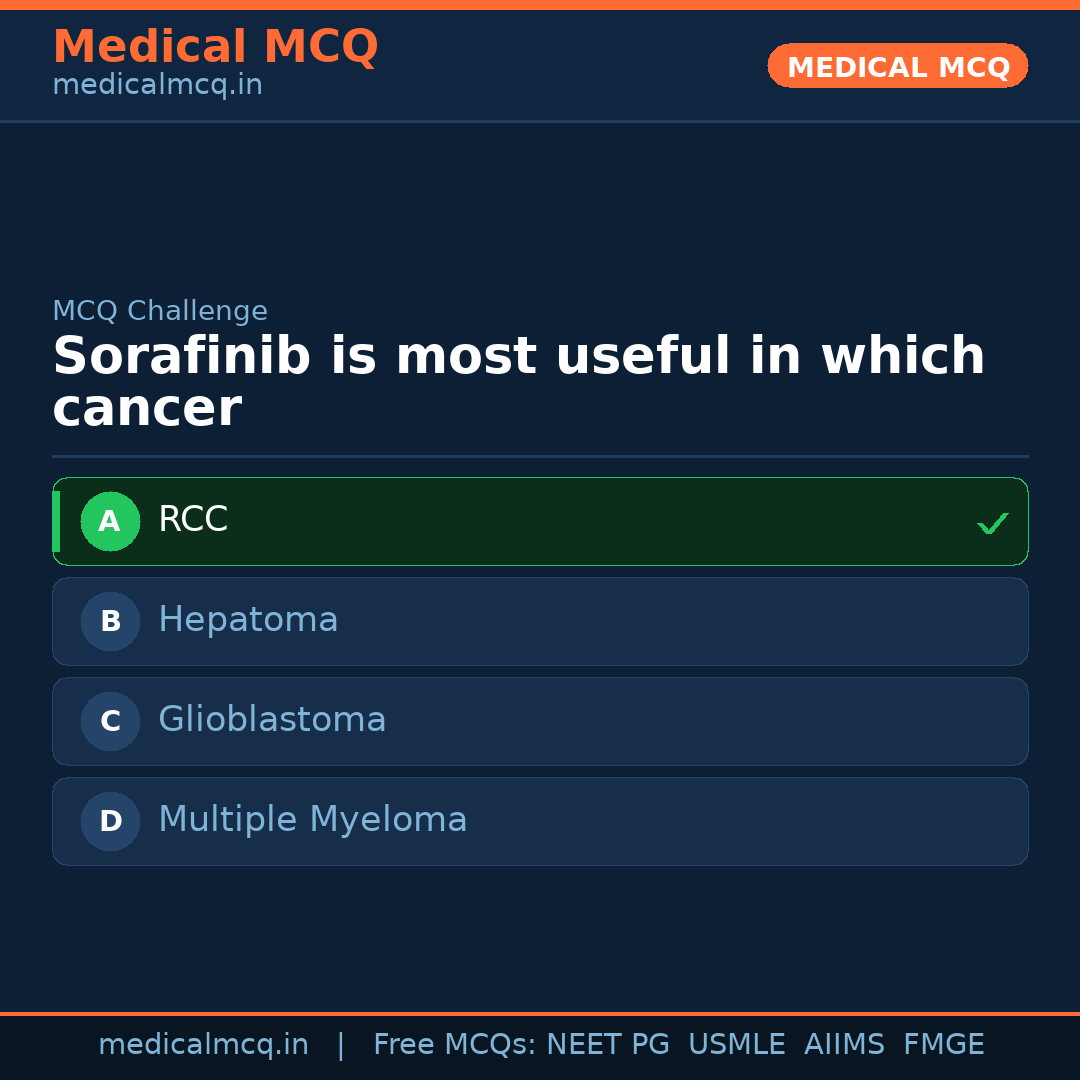Image resolution: width=1080 pixels, height=1080 pixels.
Task: Click the Free MCQs footer text
Action: [x=454, y=1045]
